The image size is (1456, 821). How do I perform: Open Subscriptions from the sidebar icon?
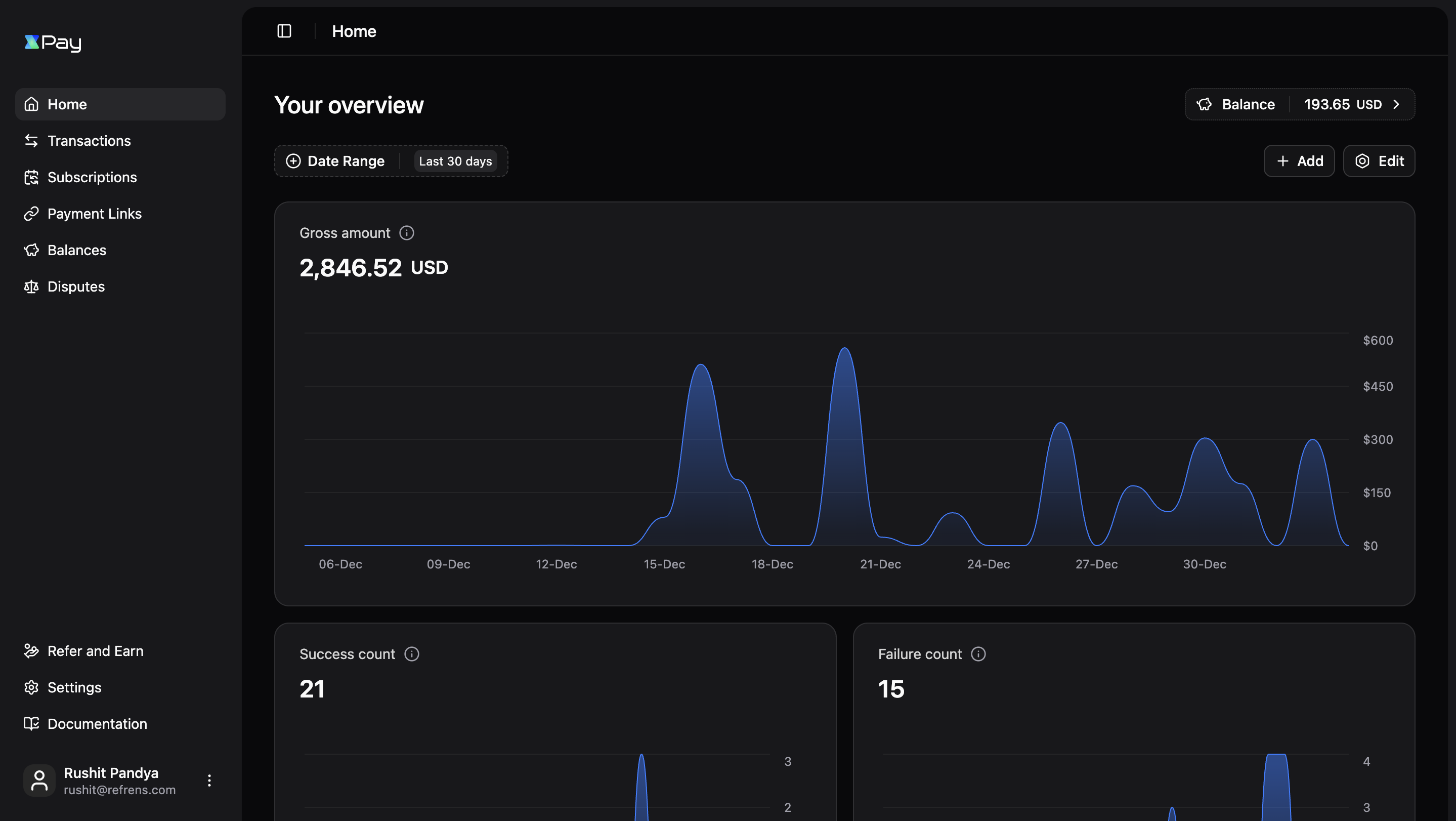pos(32,177)
